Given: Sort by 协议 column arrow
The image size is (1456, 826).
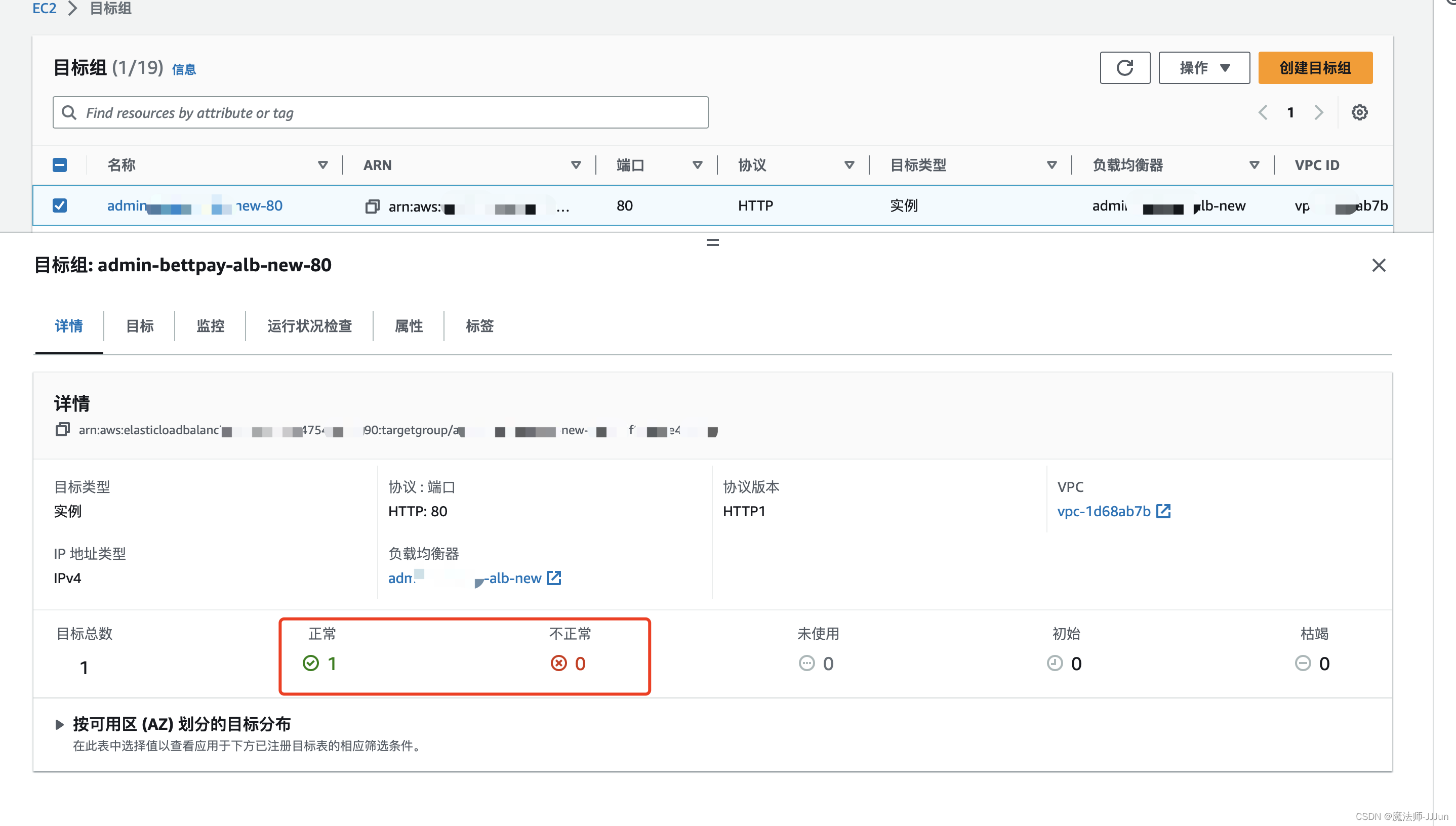Looking at the screenshot, I should click(850, 165).
